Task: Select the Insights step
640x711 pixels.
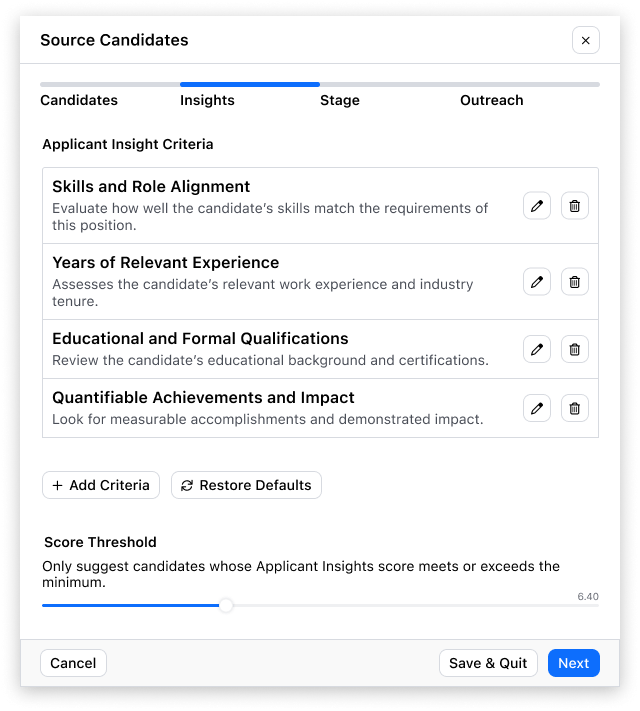Action: pyautogui.click(x=207, y=100)
